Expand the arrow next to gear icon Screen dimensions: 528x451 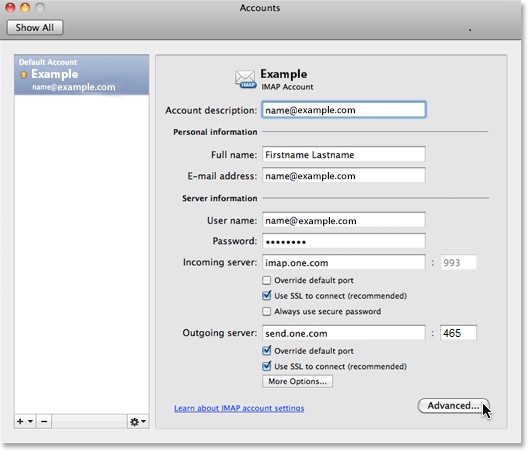point(143,421)
